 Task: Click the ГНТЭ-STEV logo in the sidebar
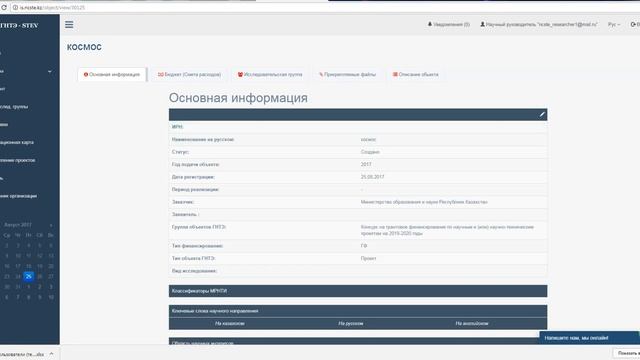19,25
